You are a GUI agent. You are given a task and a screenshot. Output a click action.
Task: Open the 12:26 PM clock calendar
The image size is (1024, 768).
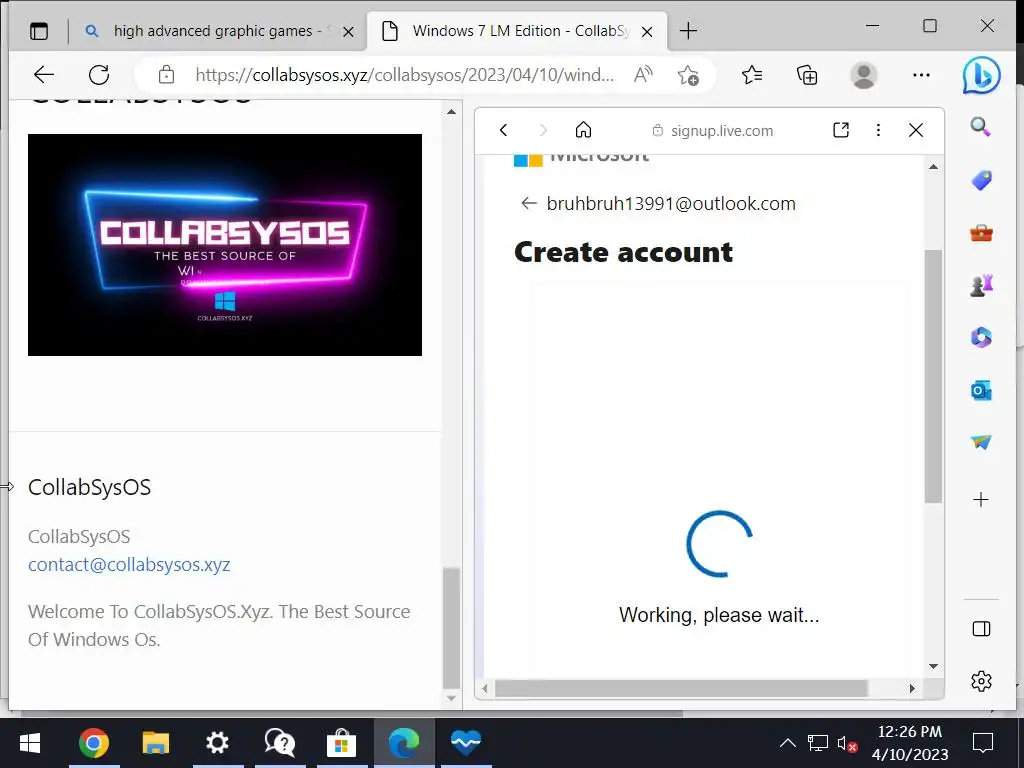(x=910, y=743)
